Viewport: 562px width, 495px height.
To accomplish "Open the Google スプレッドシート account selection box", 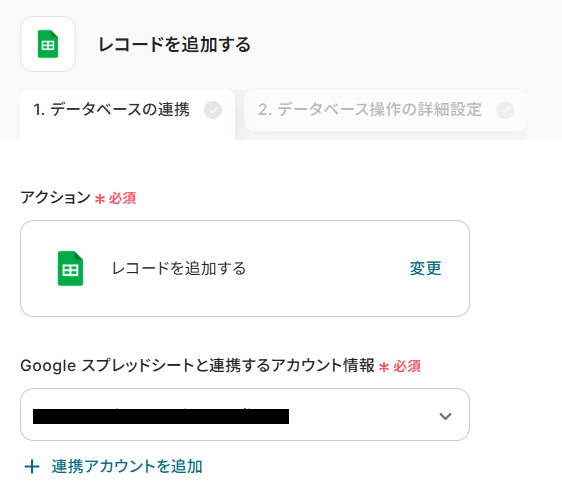I will [245, 414].
